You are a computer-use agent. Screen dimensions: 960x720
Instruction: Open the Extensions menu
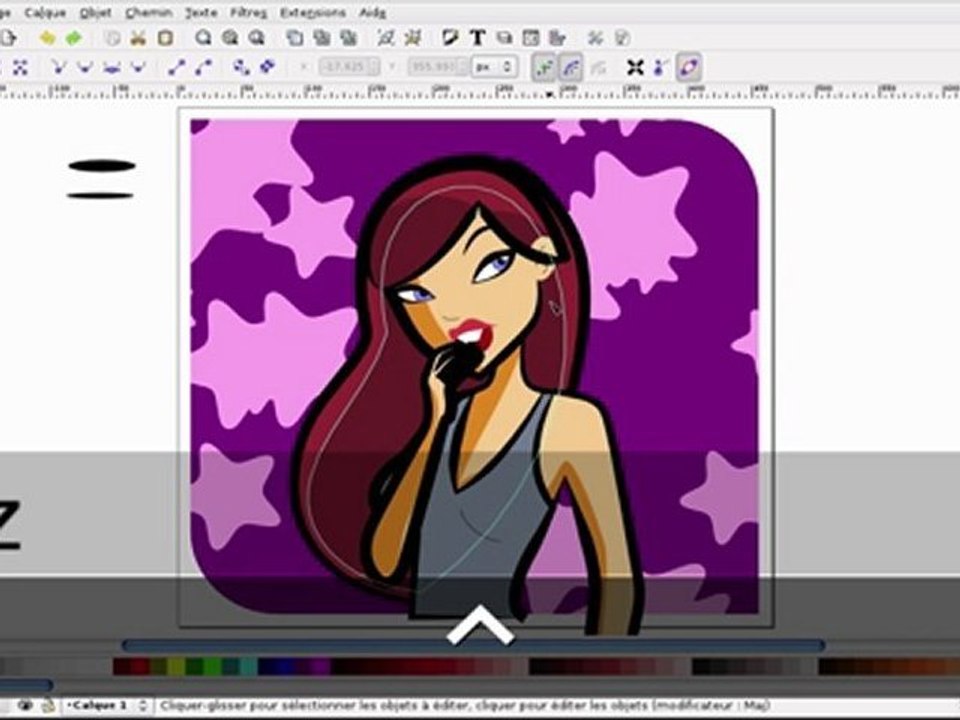tap(313, 12)
